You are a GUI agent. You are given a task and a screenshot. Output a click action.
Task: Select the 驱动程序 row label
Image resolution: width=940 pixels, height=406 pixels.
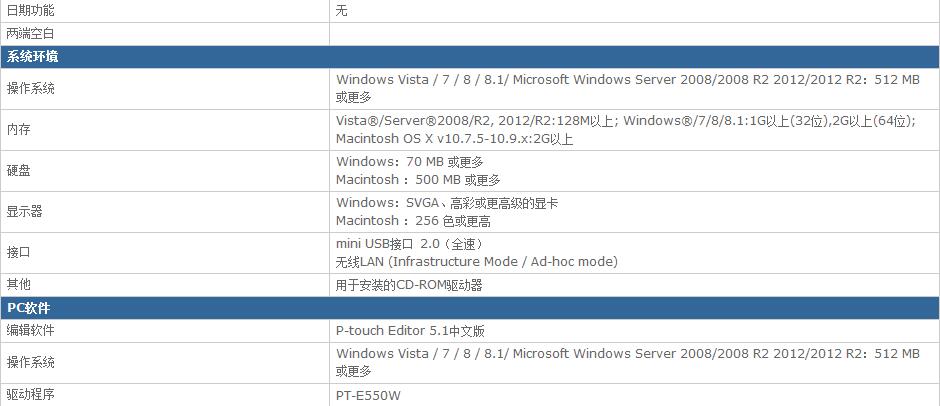[x=30, y=395]
